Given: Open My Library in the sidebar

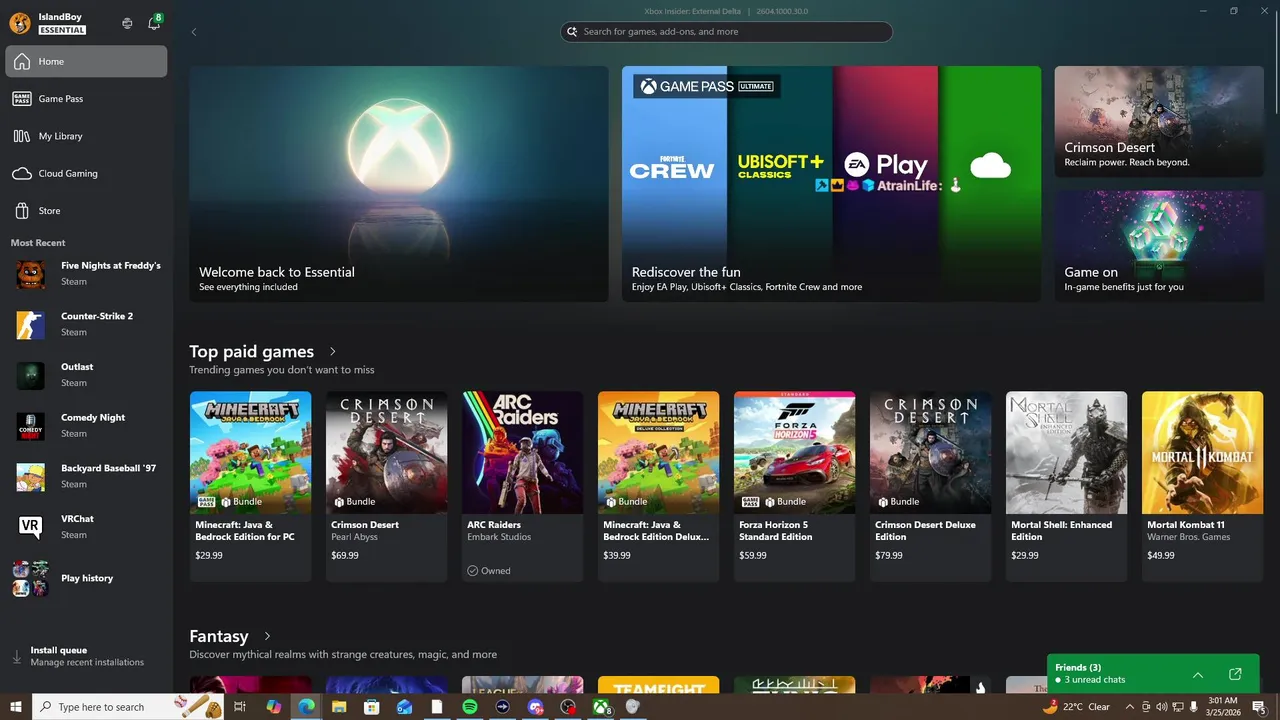Looking at the screenshot, I should [x=86, y=136].
